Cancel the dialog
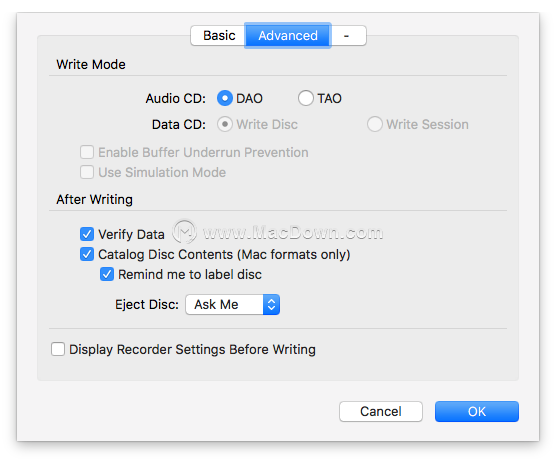The height and width of the screenshot is (462, 556). point(381,412)
